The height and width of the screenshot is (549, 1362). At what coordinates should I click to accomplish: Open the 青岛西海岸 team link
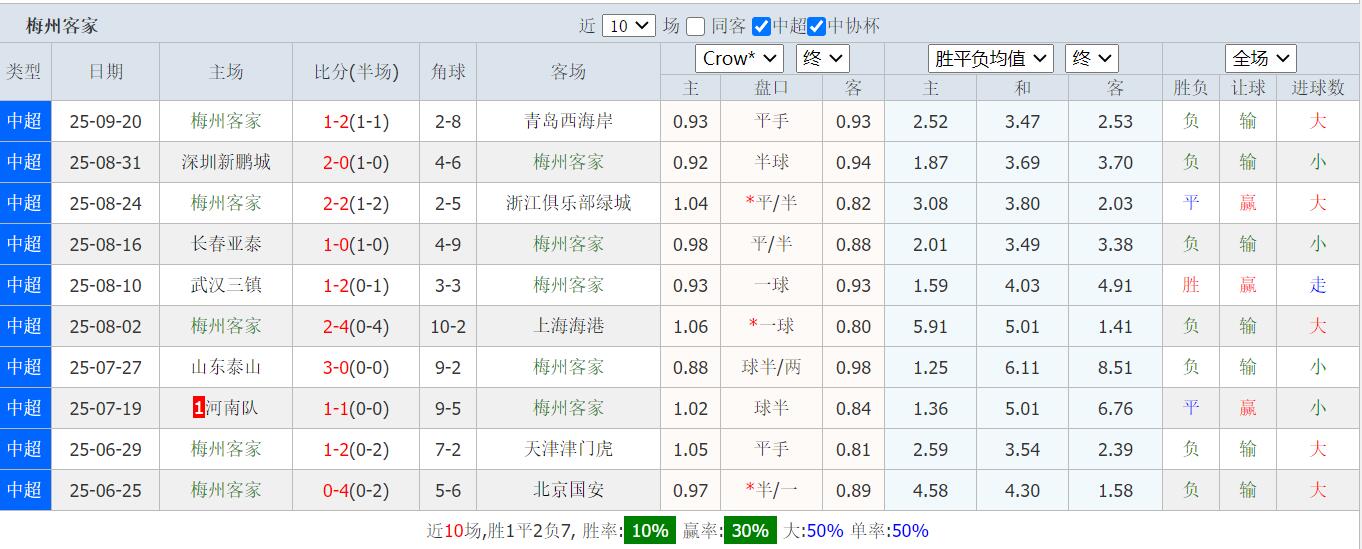pos(568,121)
